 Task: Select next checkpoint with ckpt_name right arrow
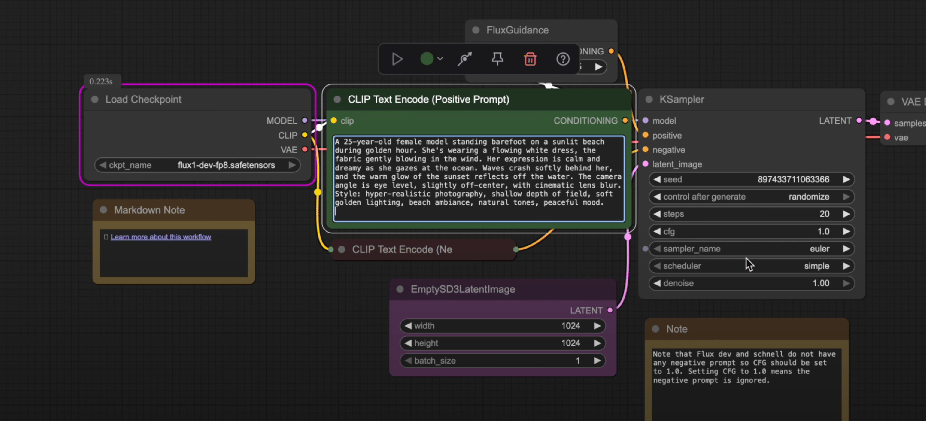pos(292,165)
